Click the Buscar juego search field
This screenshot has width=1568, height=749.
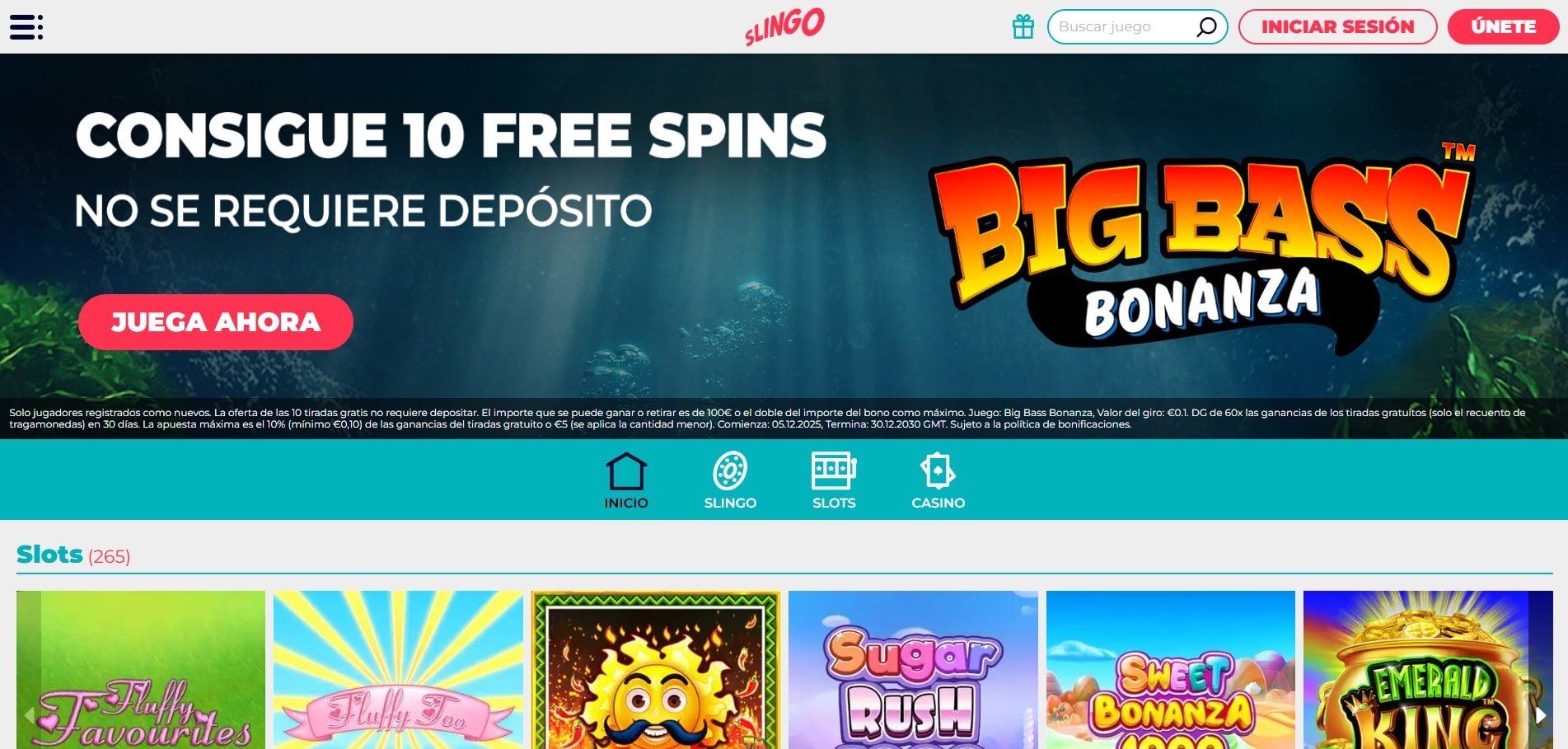coord(1125,27)
